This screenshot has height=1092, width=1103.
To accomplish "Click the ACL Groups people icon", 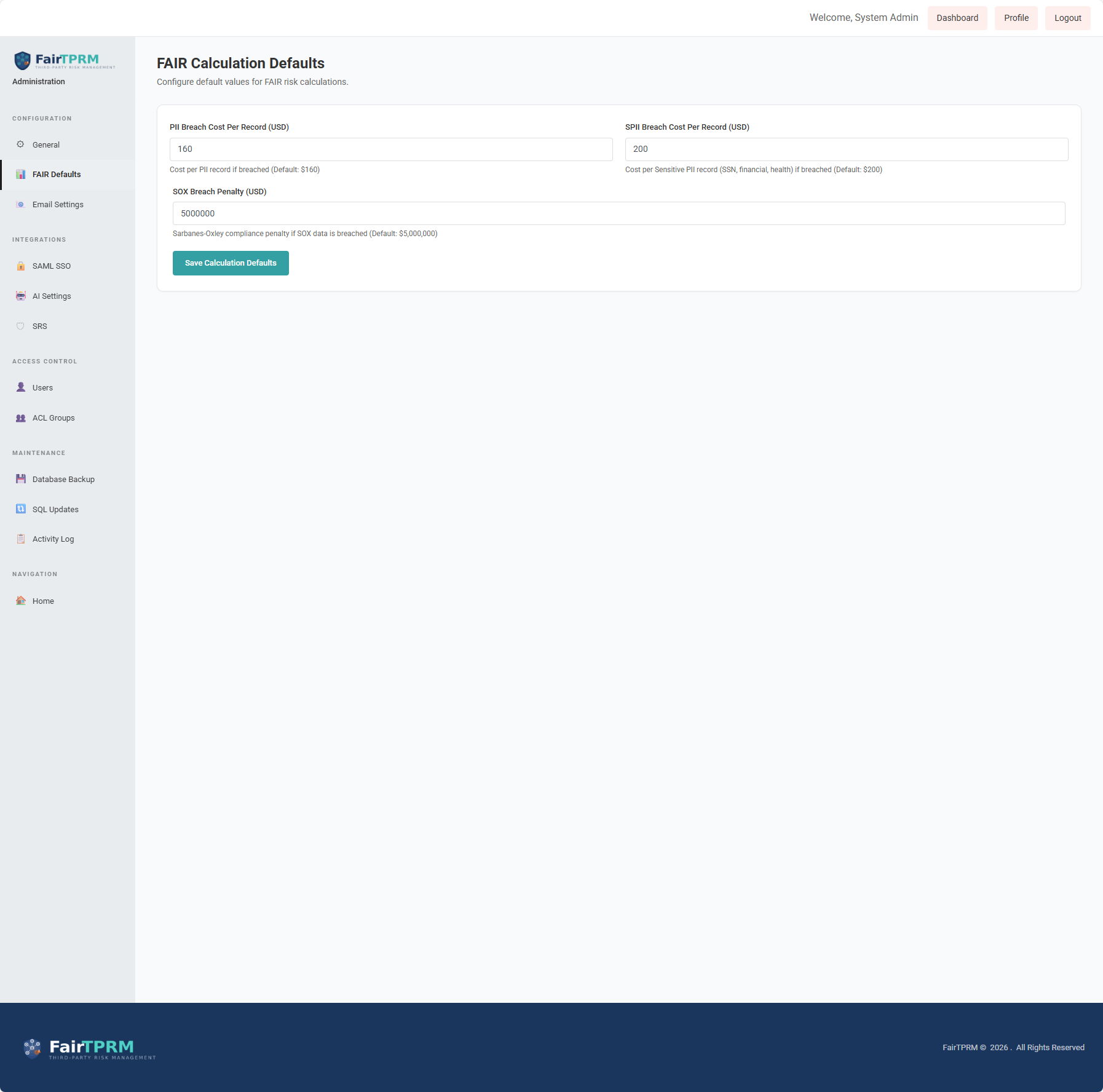I will (x=20, y=418).
